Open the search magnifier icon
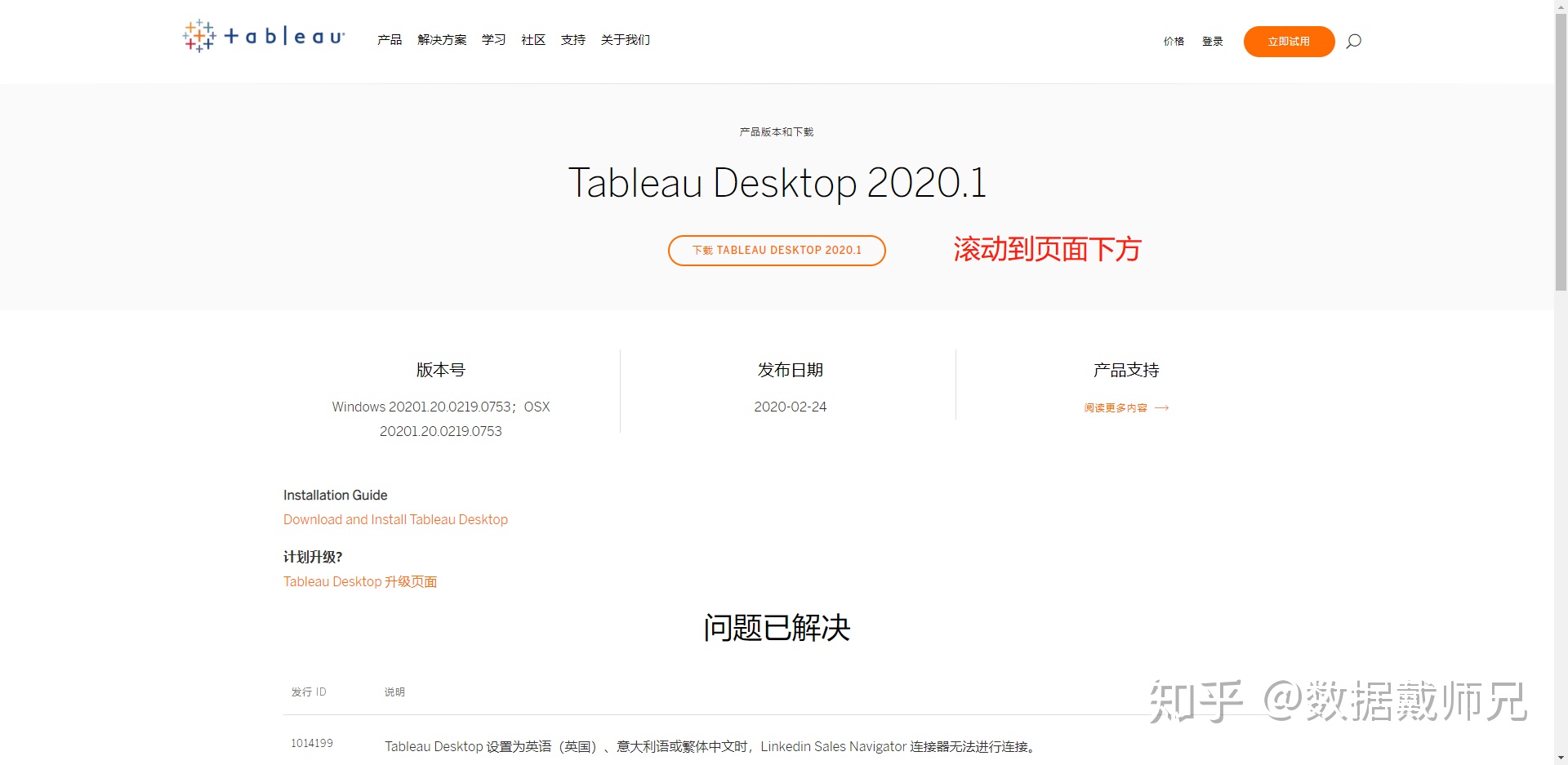The width and height of the screenshot is (1568, 765). click(1353, 41)
